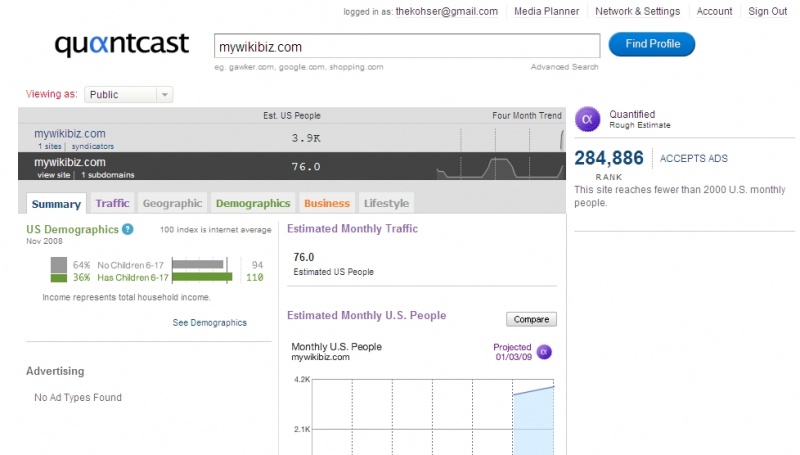Open Advanced Search link

point(564,67)
